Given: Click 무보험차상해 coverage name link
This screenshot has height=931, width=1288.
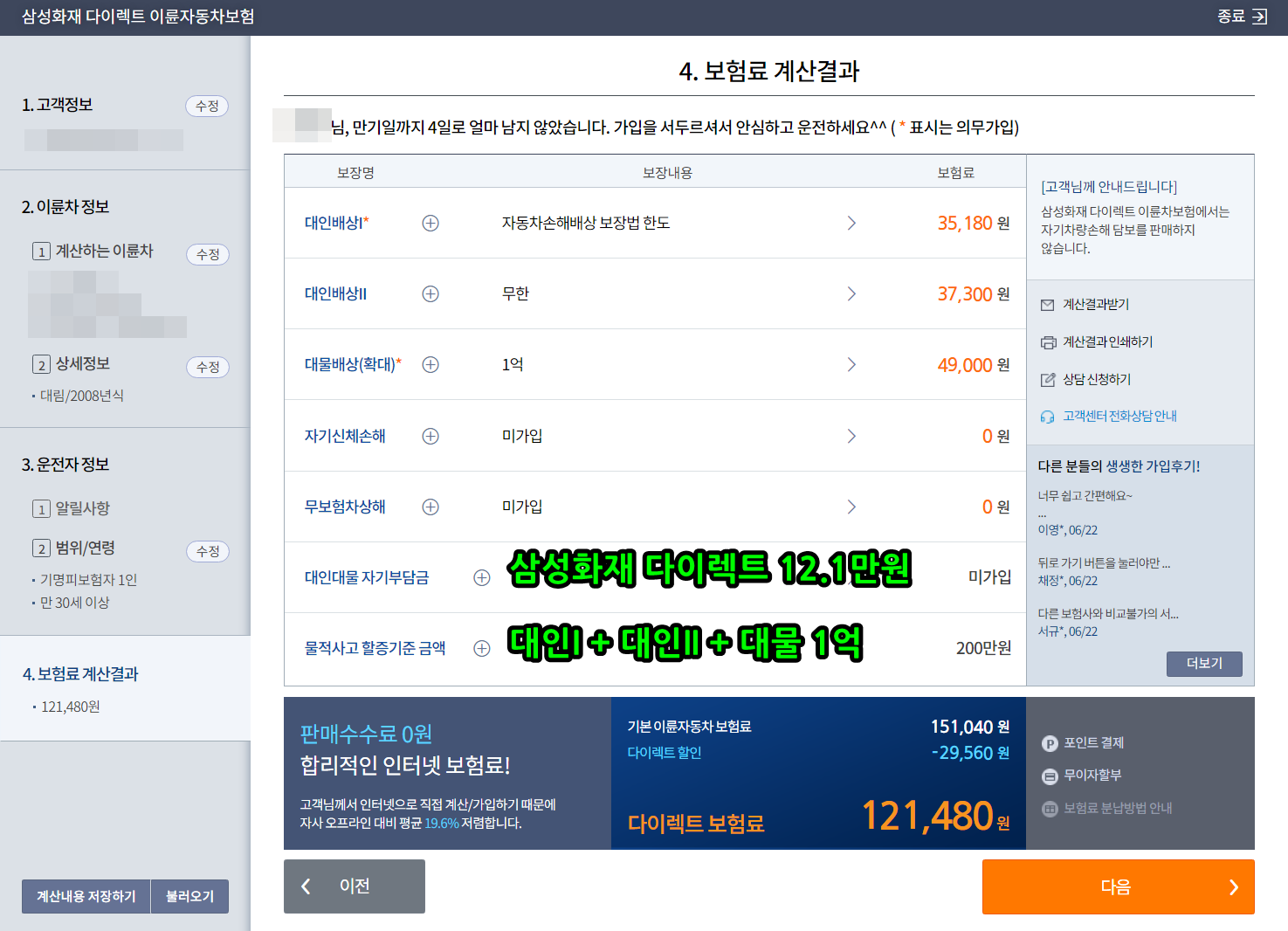Looking at the screenshot, I should [x=345, y=507].
